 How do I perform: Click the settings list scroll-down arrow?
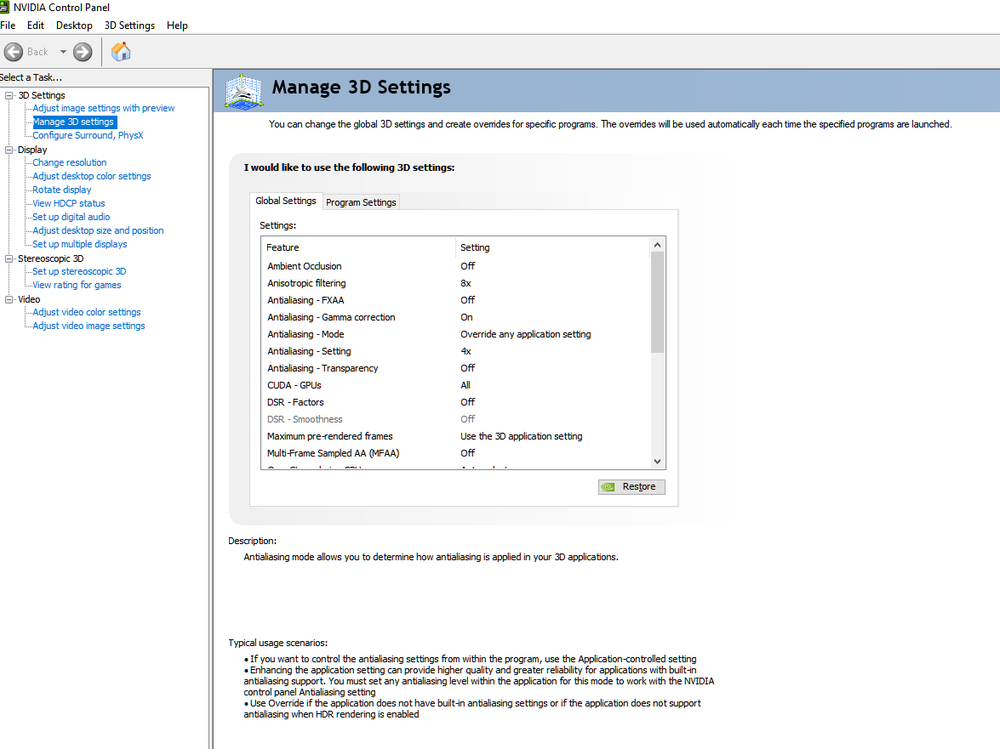tap(657, 461)
